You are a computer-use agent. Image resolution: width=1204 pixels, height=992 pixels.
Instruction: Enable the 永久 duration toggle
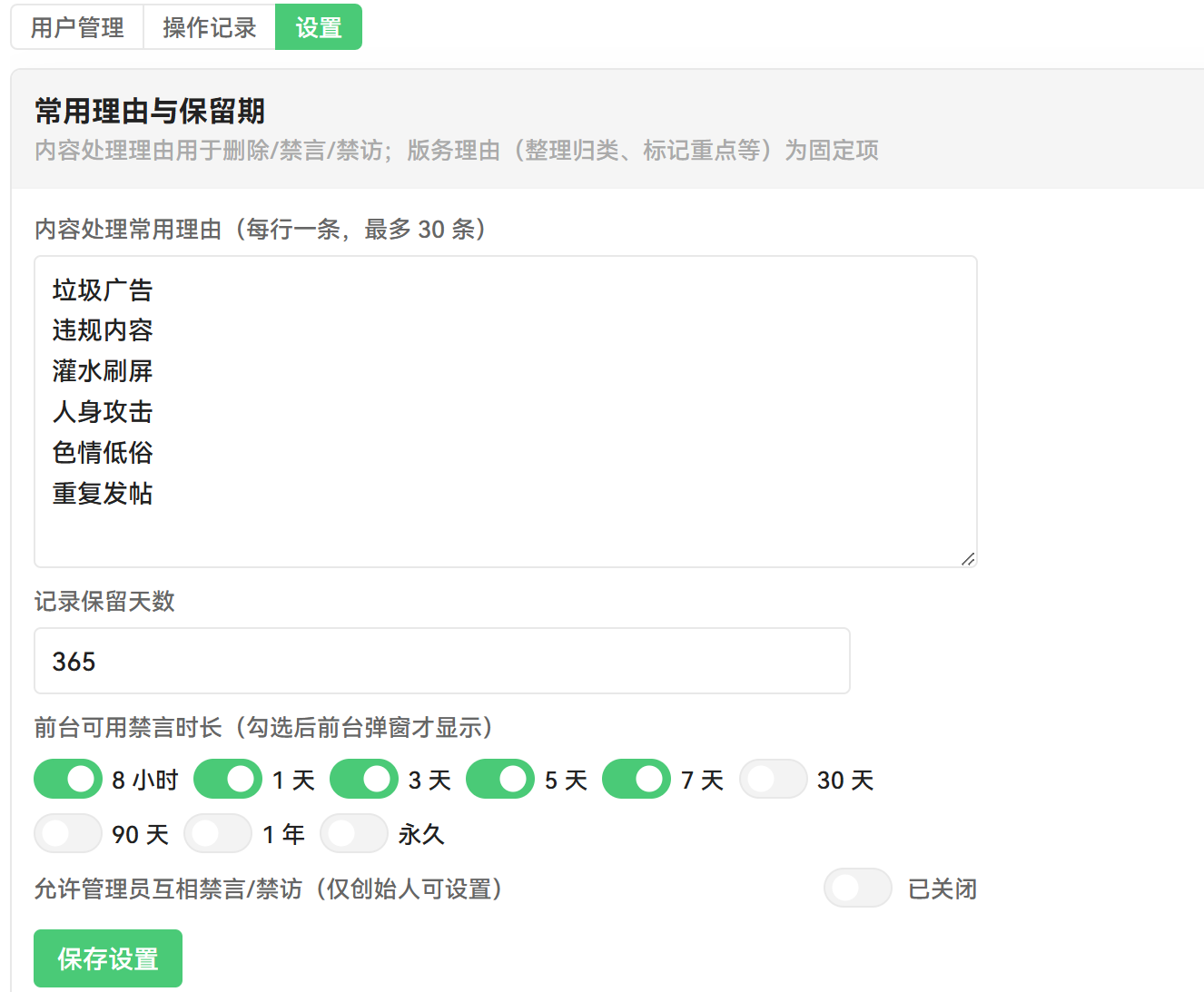point(354,833)
